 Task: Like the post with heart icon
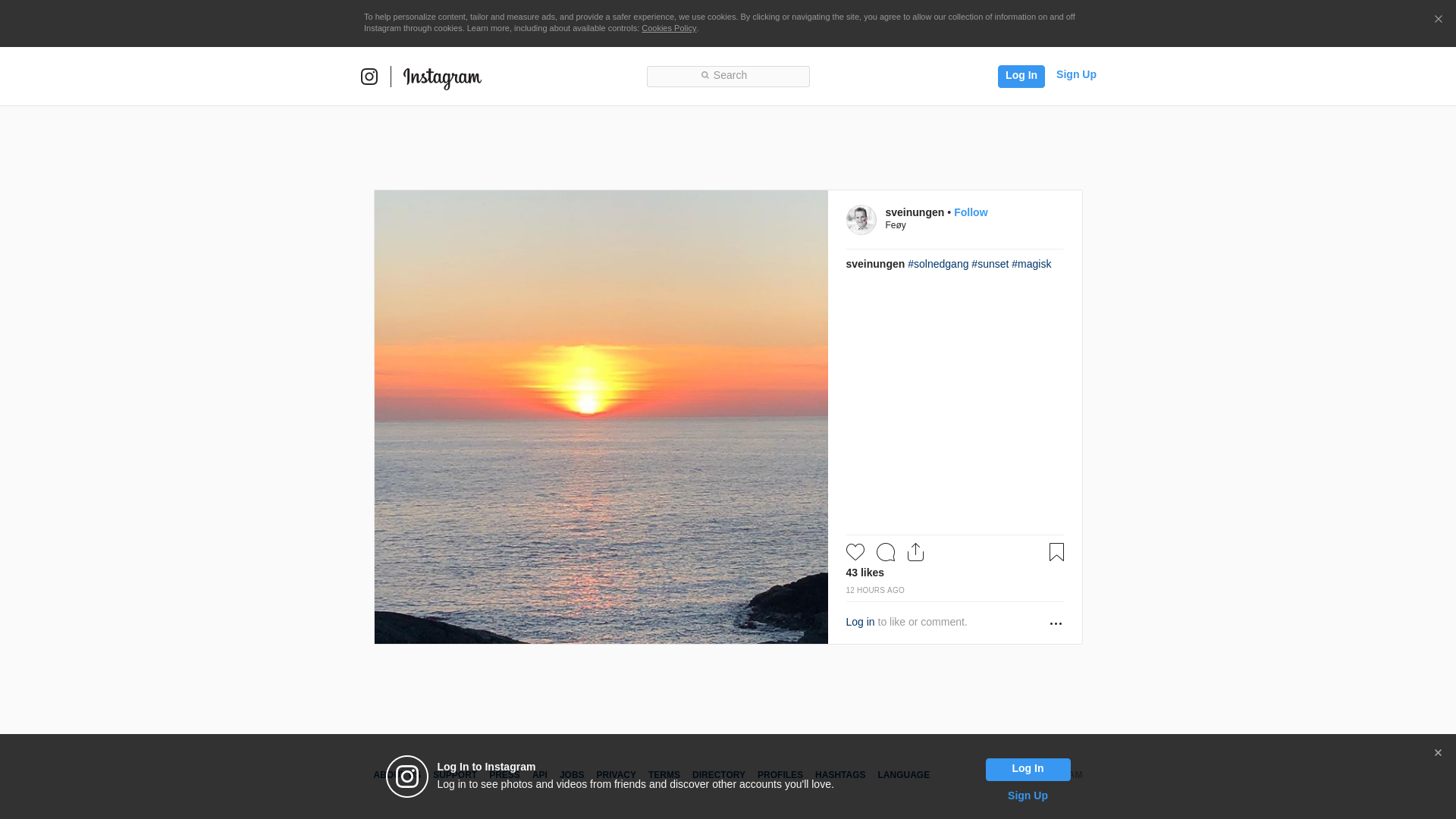click(855, 552)
